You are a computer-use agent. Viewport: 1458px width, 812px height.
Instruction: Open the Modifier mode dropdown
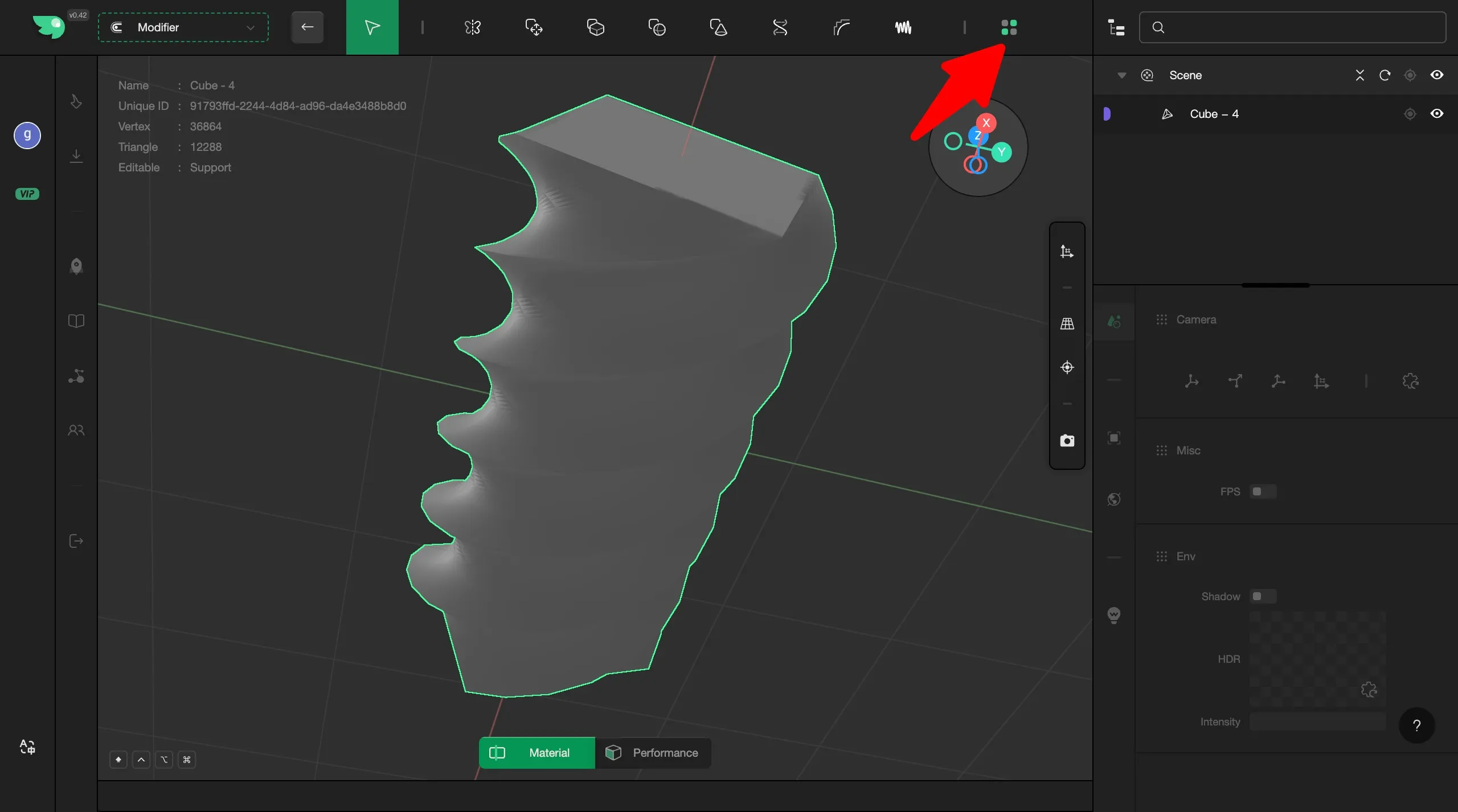click(x=183, y=27)
